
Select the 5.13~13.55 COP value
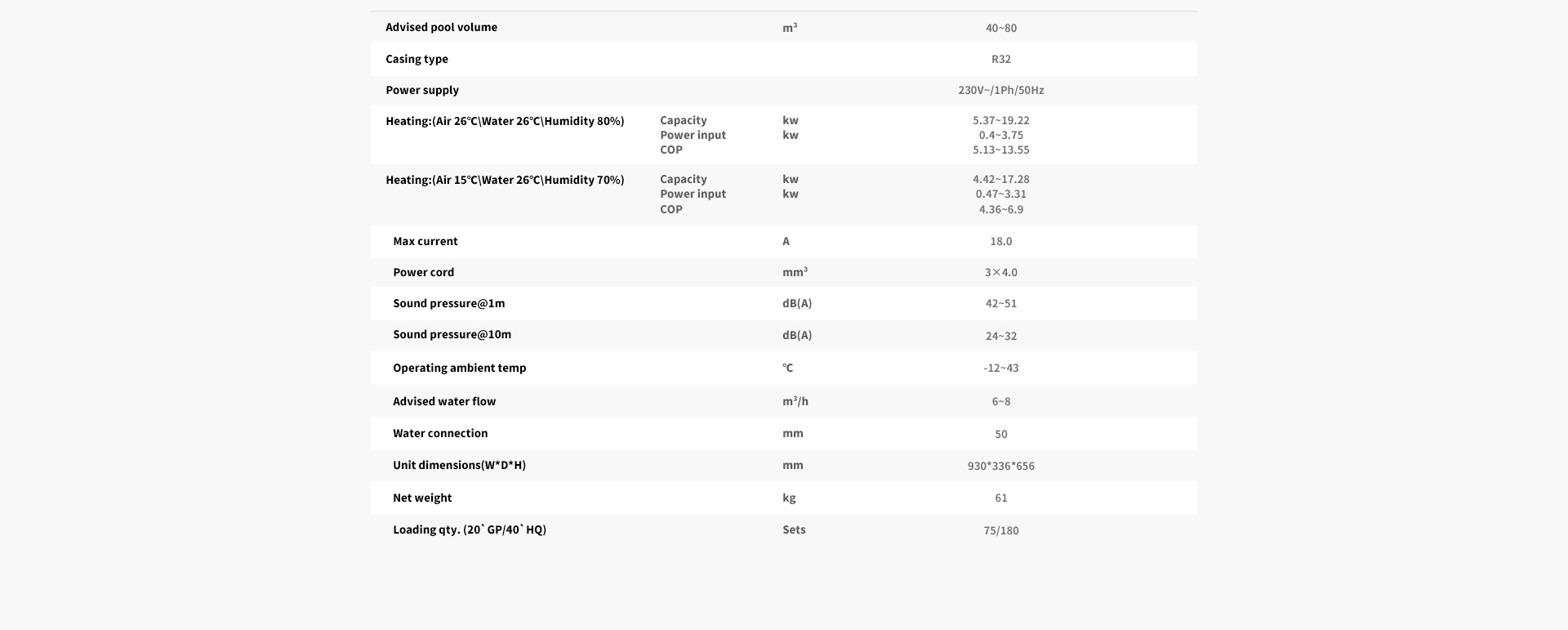(x=1000, y=150)
